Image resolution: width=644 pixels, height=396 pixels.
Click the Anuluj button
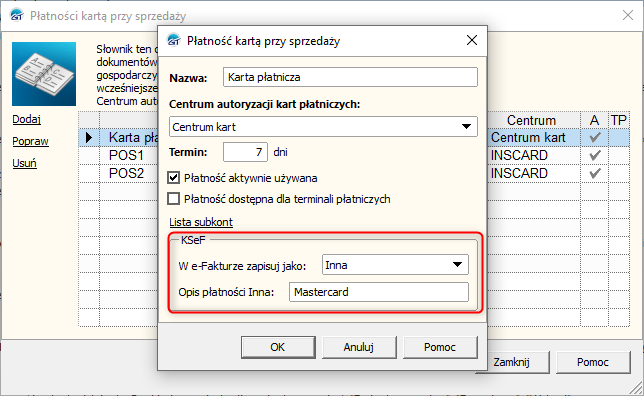[x=359, y=347]
